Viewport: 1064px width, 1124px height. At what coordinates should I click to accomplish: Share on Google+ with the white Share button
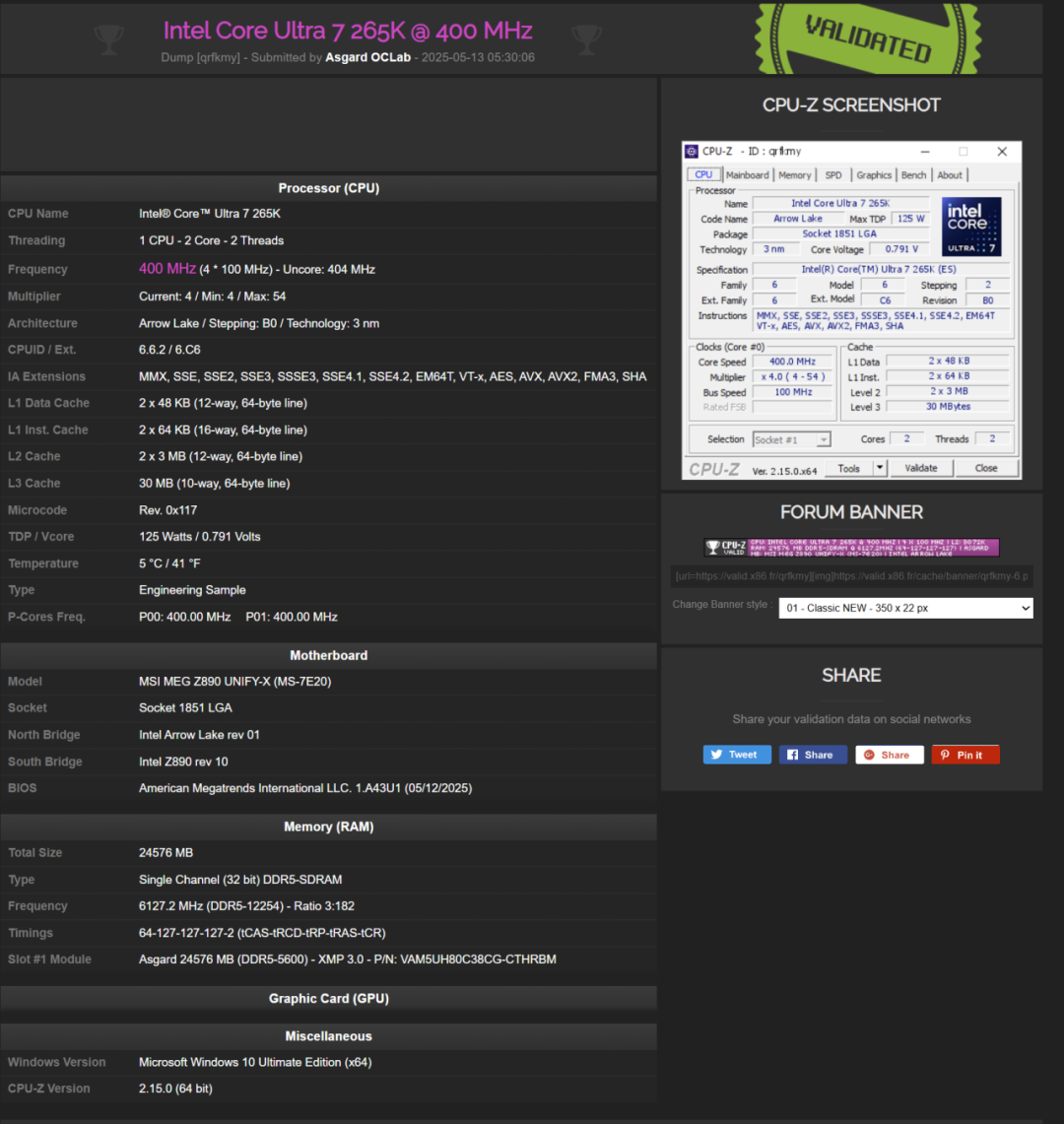point(889,755)
